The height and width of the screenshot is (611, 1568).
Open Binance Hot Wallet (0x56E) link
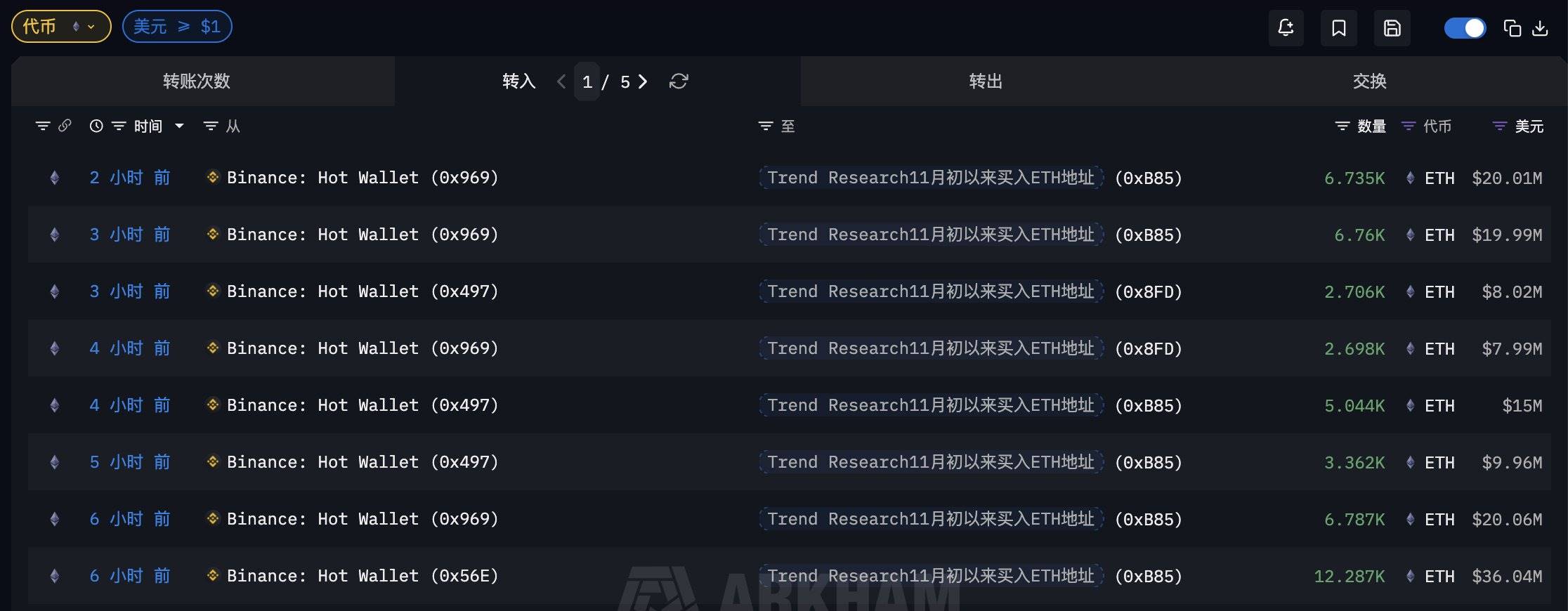point(362,576)
